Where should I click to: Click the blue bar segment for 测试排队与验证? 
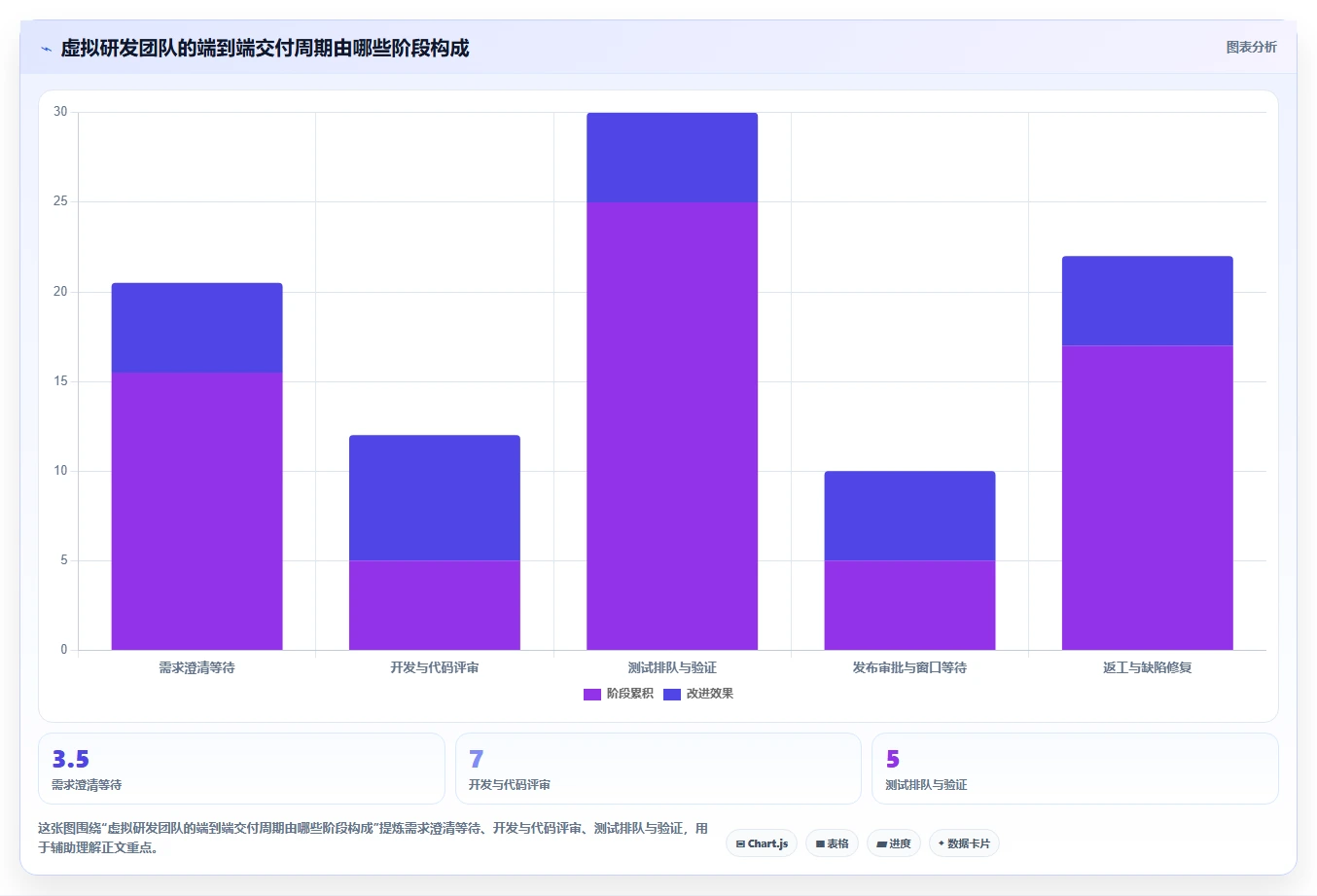(x=672, y=158)
